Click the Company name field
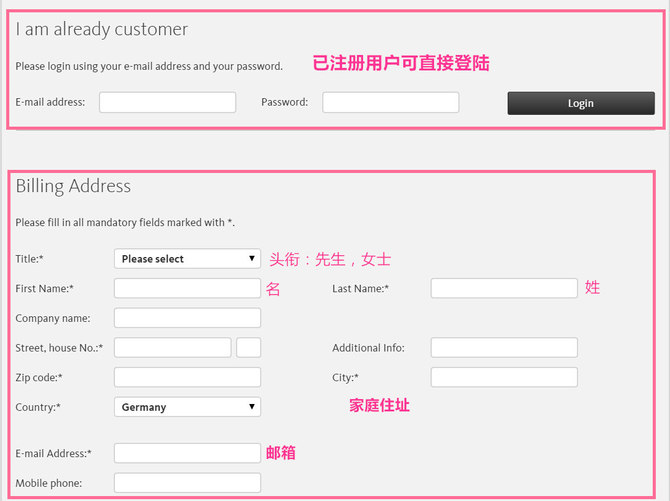670x501 pixels. (187, 318)
